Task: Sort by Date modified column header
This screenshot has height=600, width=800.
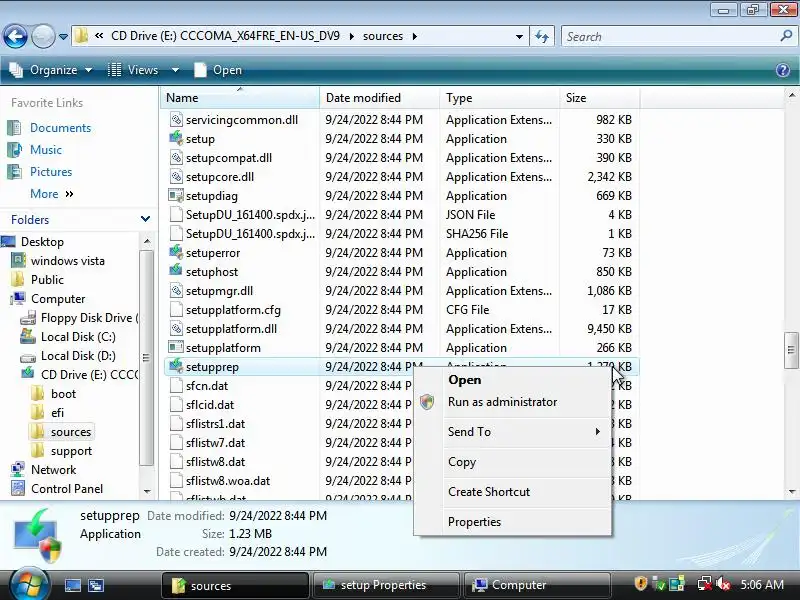Action: (380, 97)
